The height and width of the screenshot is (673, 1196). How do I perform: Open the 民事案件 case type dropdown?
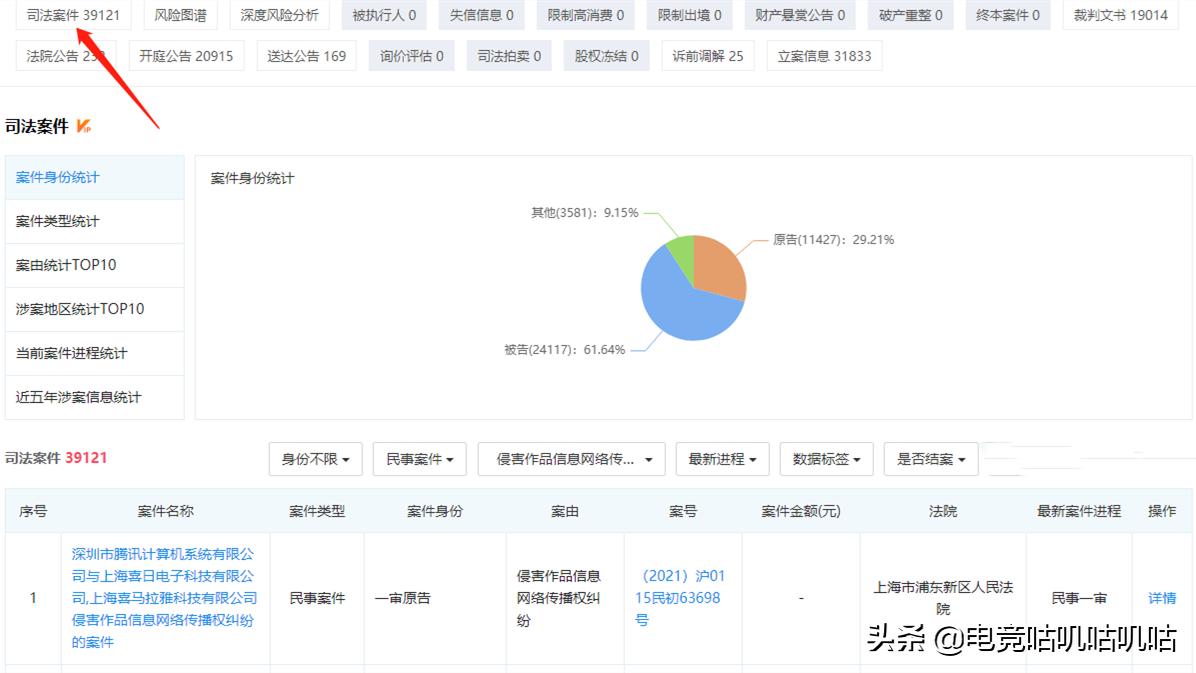tap(419, 459)
